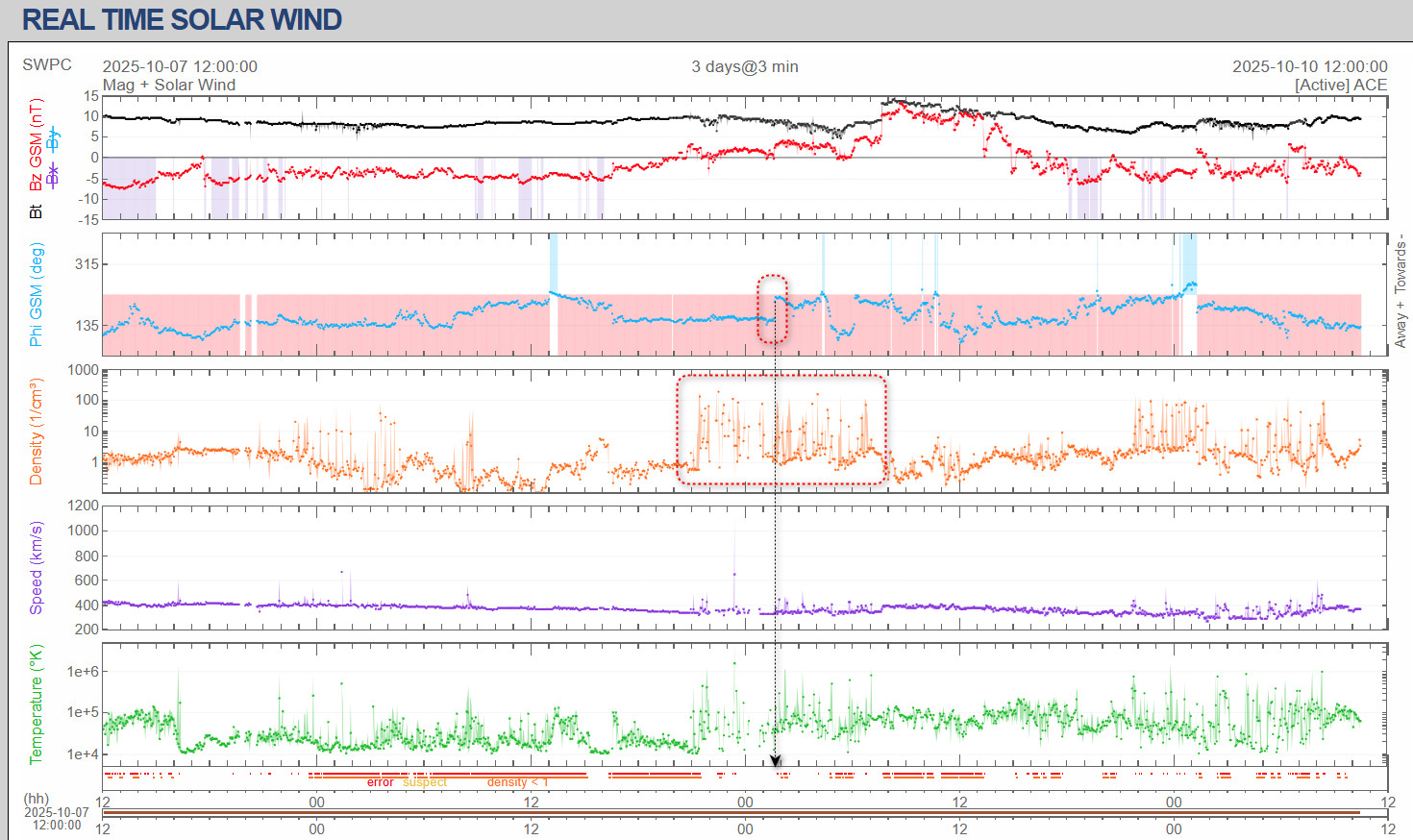Open the '3 days@3 min' time span selector
Image resolution: width=1413 pixels, height=840 pixels.
pyautogui.click(x=744, y=66)
